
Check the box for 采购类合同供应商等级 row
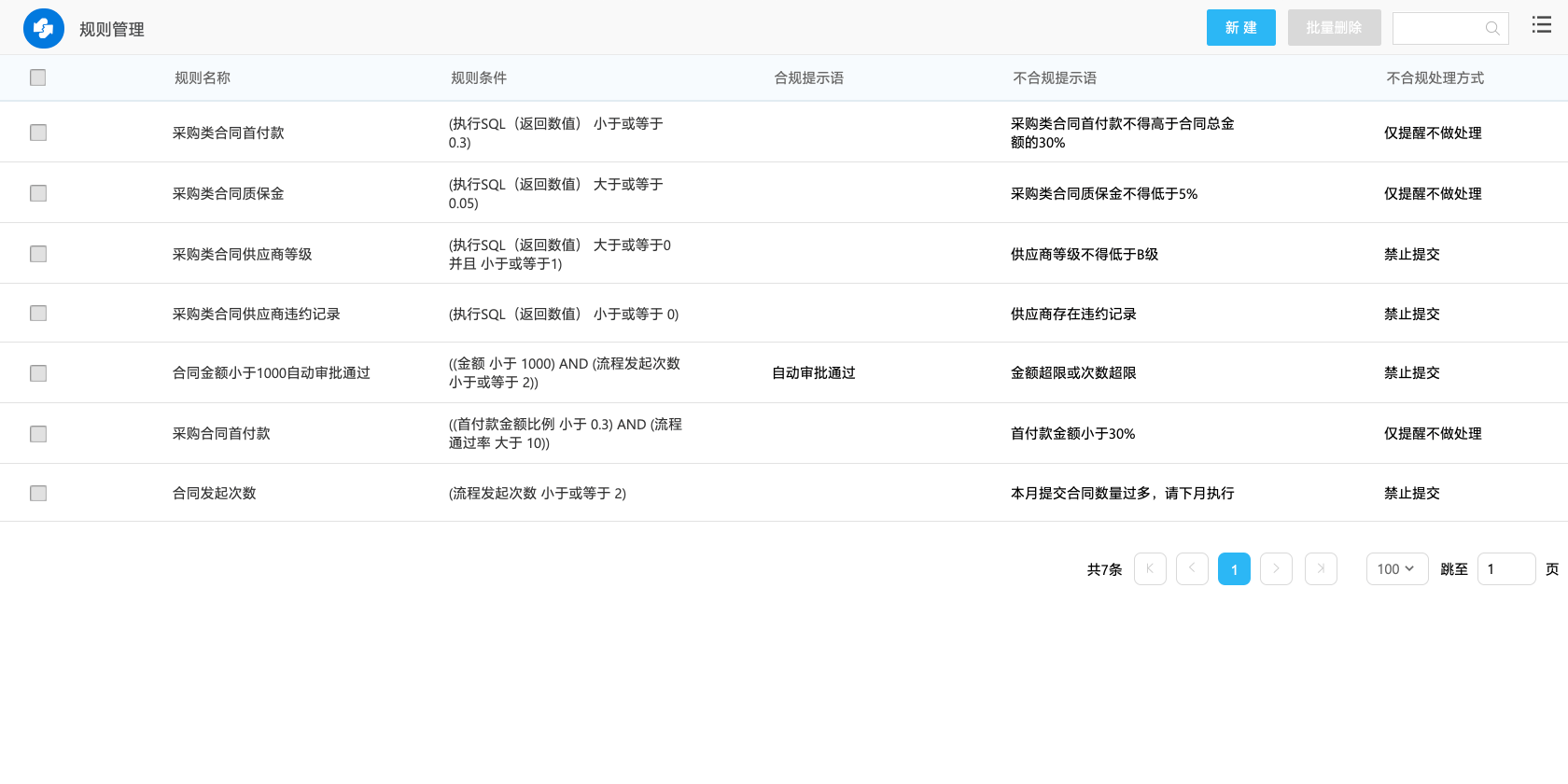(x=38, y=254)
